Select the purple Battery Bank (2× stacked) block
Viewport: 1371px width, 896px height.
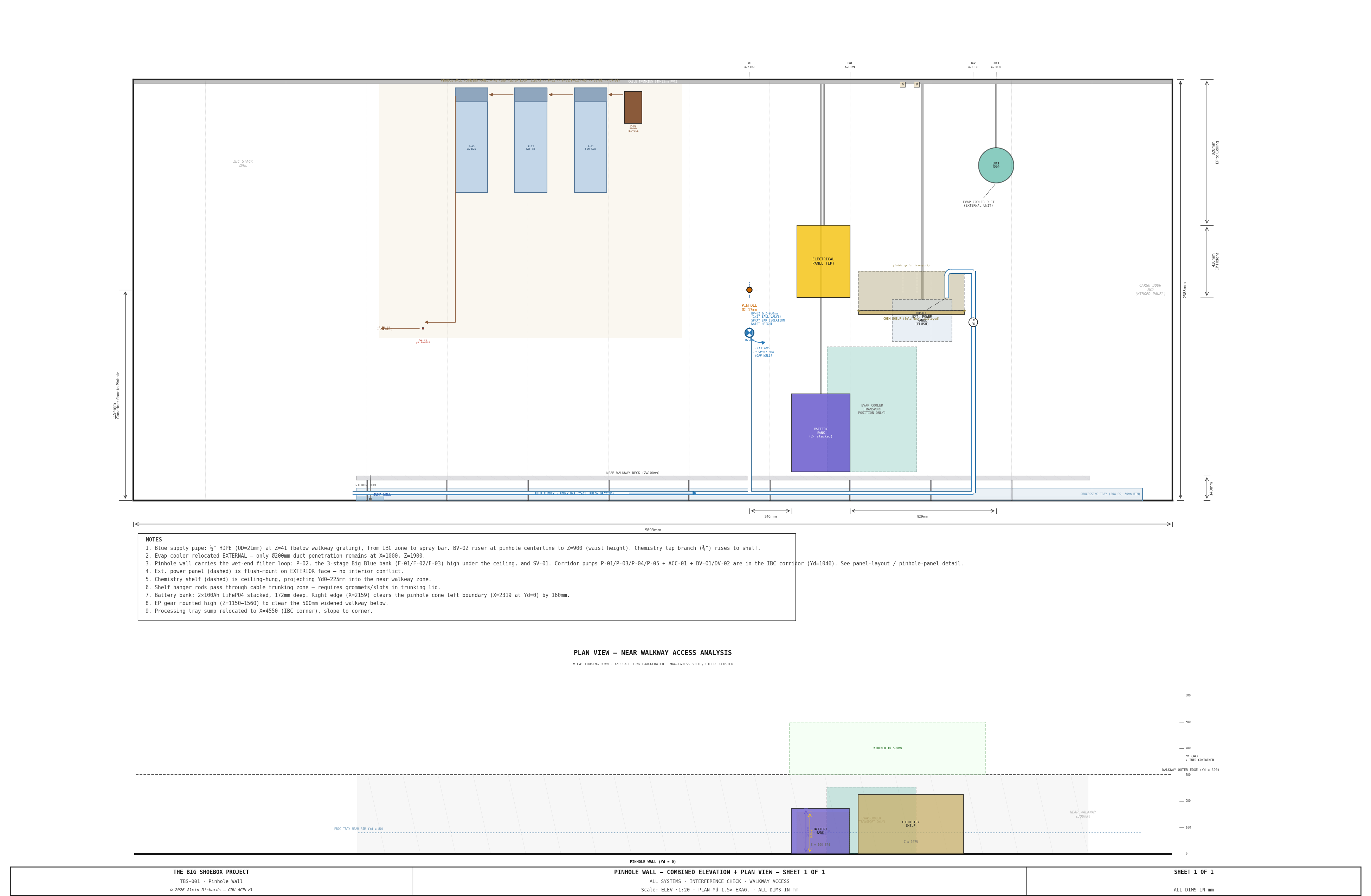pos(820,433)
